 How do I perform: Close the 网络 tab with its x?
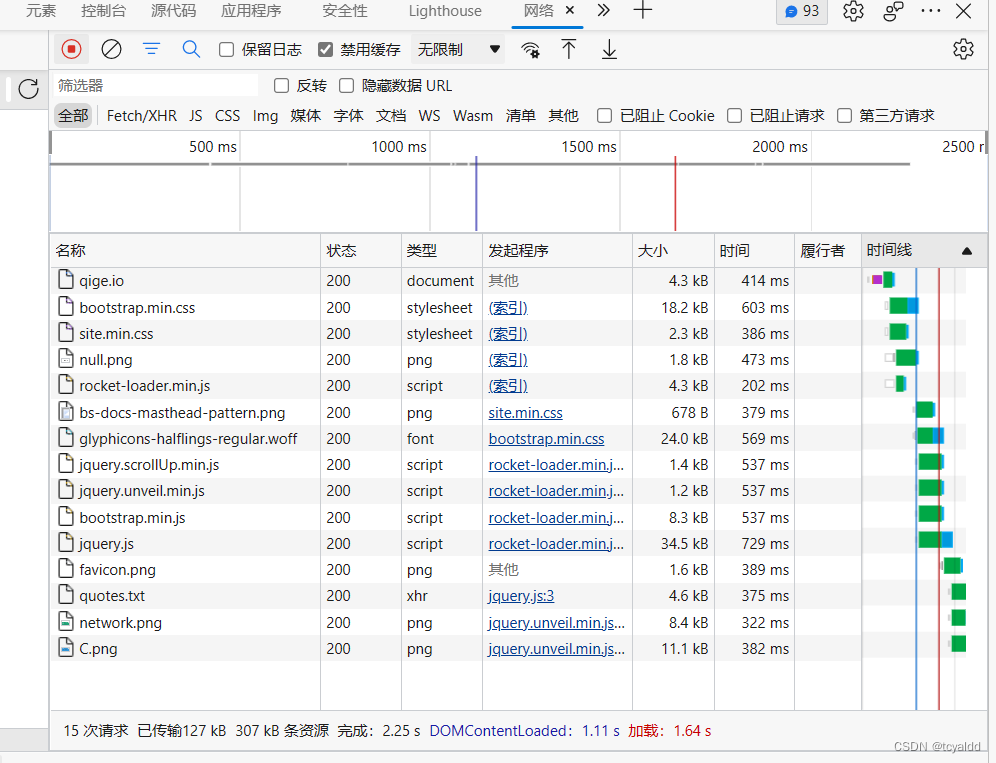570,10
